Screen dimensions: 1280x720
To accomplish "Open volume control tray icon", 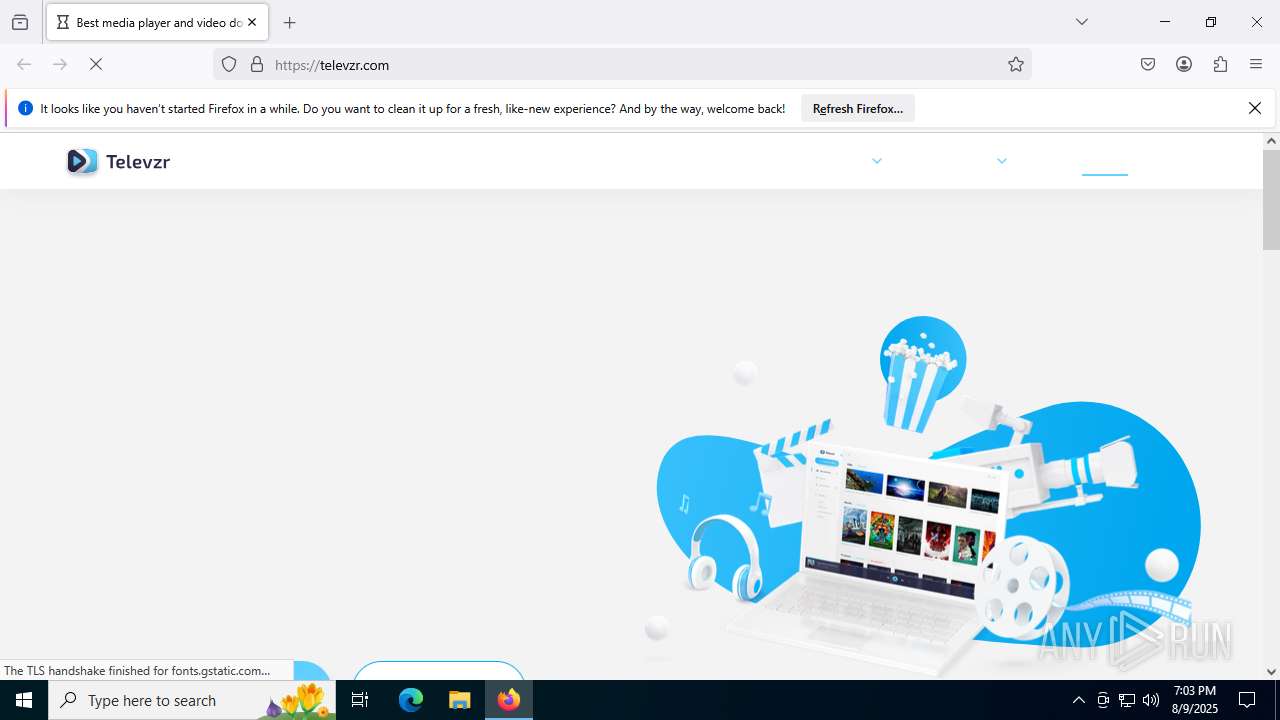I will 1151,700.
